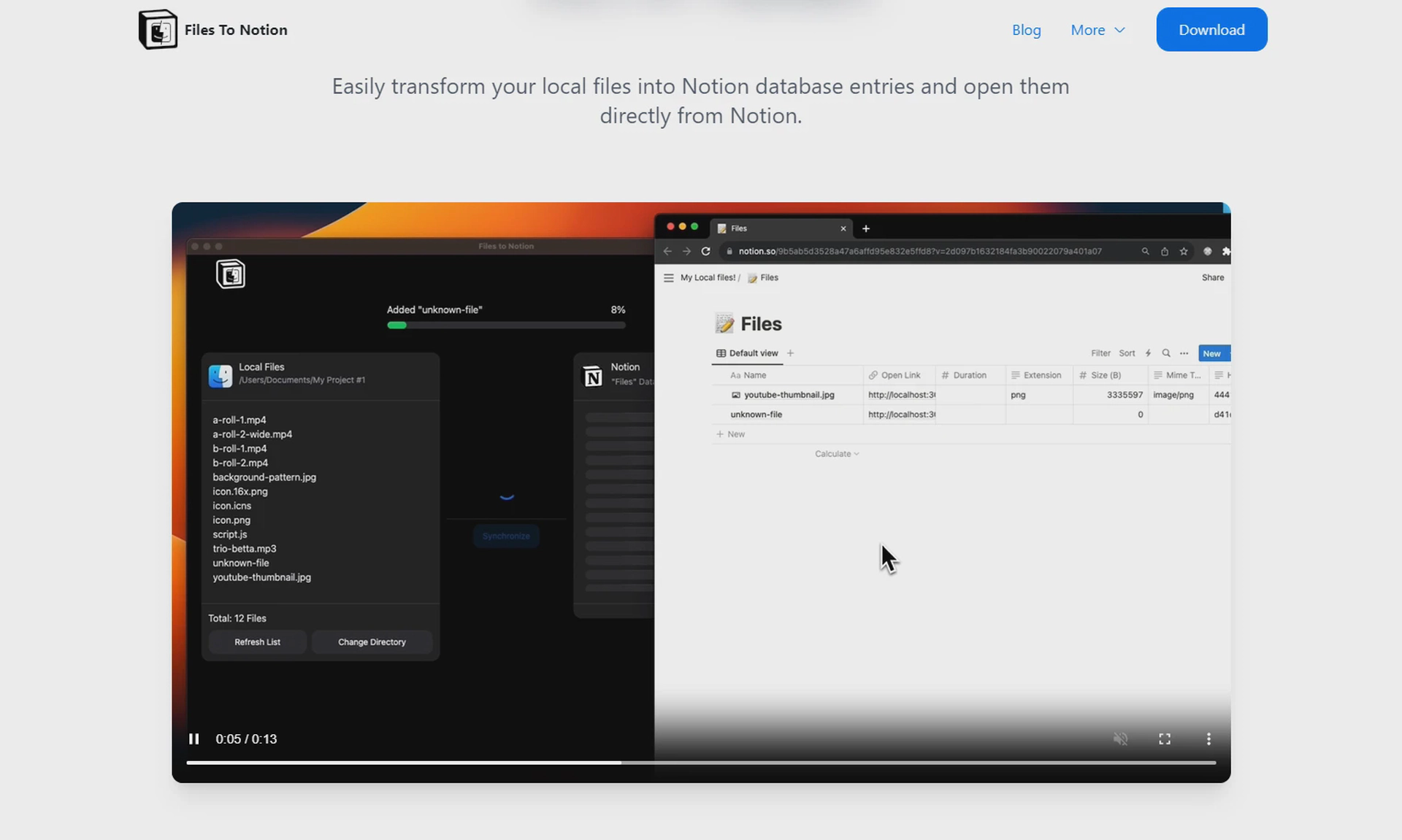Click the dimmed Synchronize button
This screenshot has width=1402, height=840.
(506, 536)
